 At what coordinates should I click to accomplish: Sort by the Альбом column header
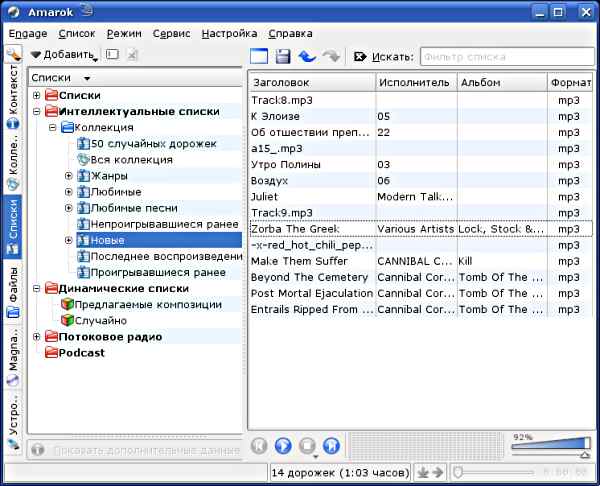[502, 83]
